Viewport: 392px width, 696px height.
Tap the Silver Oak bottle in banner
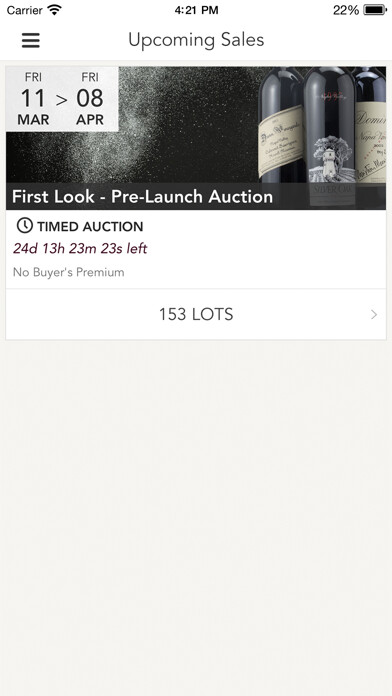(329, 137)
